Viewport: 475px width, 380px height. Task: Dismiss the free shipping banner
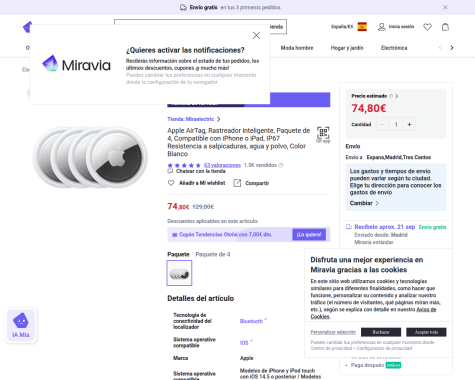pyautogui.click(x=445, y=7)
